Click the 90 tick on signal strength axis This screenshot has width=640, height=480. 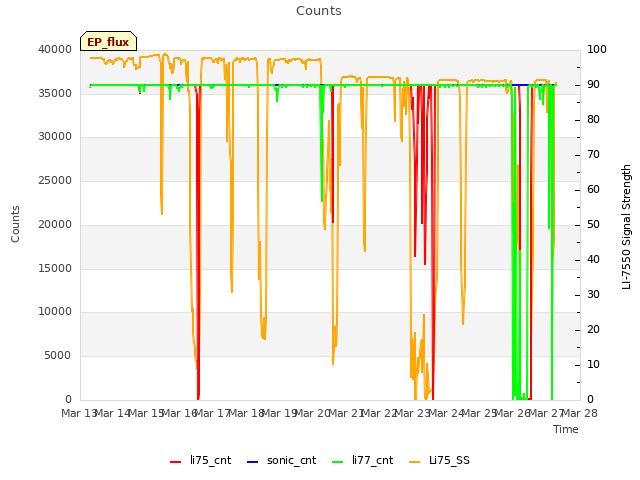(x=593, y=84)
